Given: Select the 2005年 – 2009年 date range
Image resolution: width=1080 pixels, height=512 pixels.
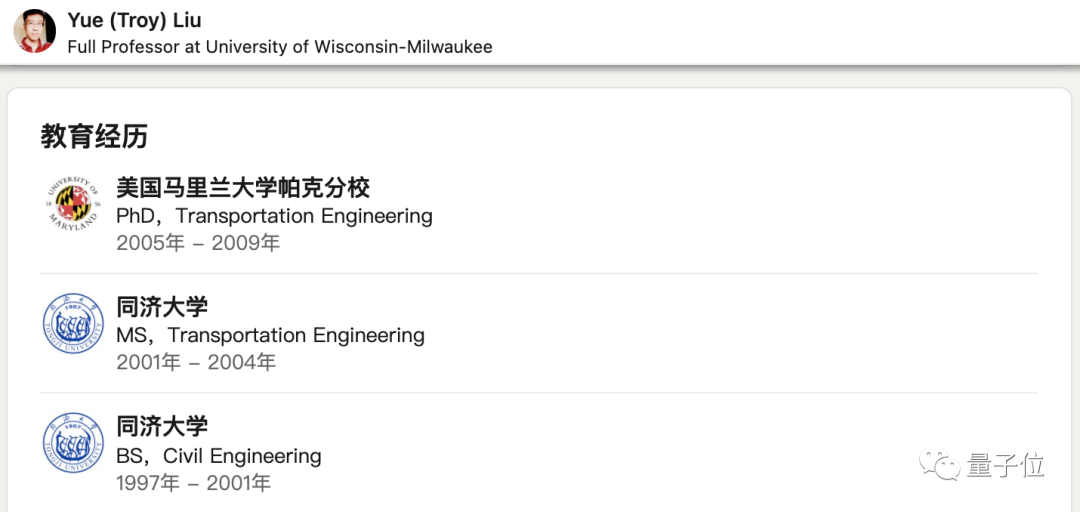Looking at the screenshot, I should coord(198,243).
